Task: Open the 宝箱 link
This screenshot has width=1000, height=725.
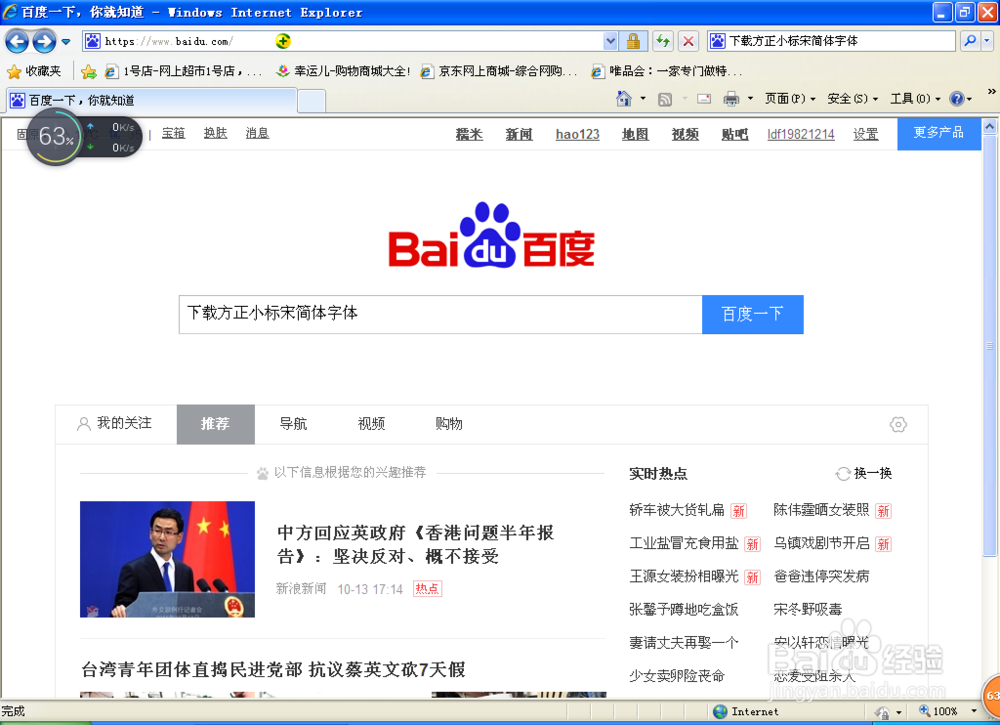Action: (x=173, y=133)
